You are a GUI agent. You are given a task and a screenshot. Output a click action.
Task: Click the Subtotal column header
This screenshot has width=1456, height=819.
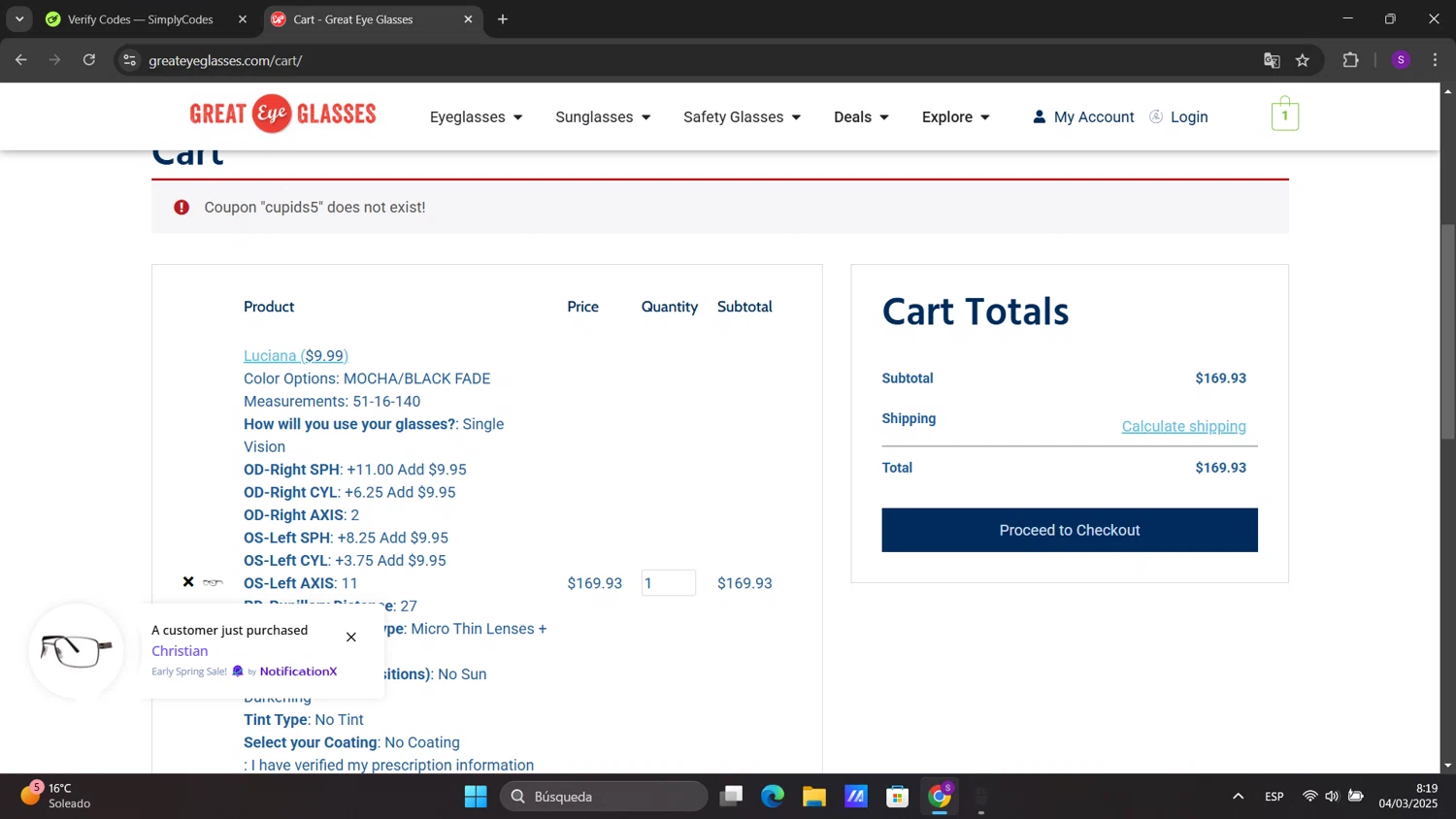click(745, 307)
